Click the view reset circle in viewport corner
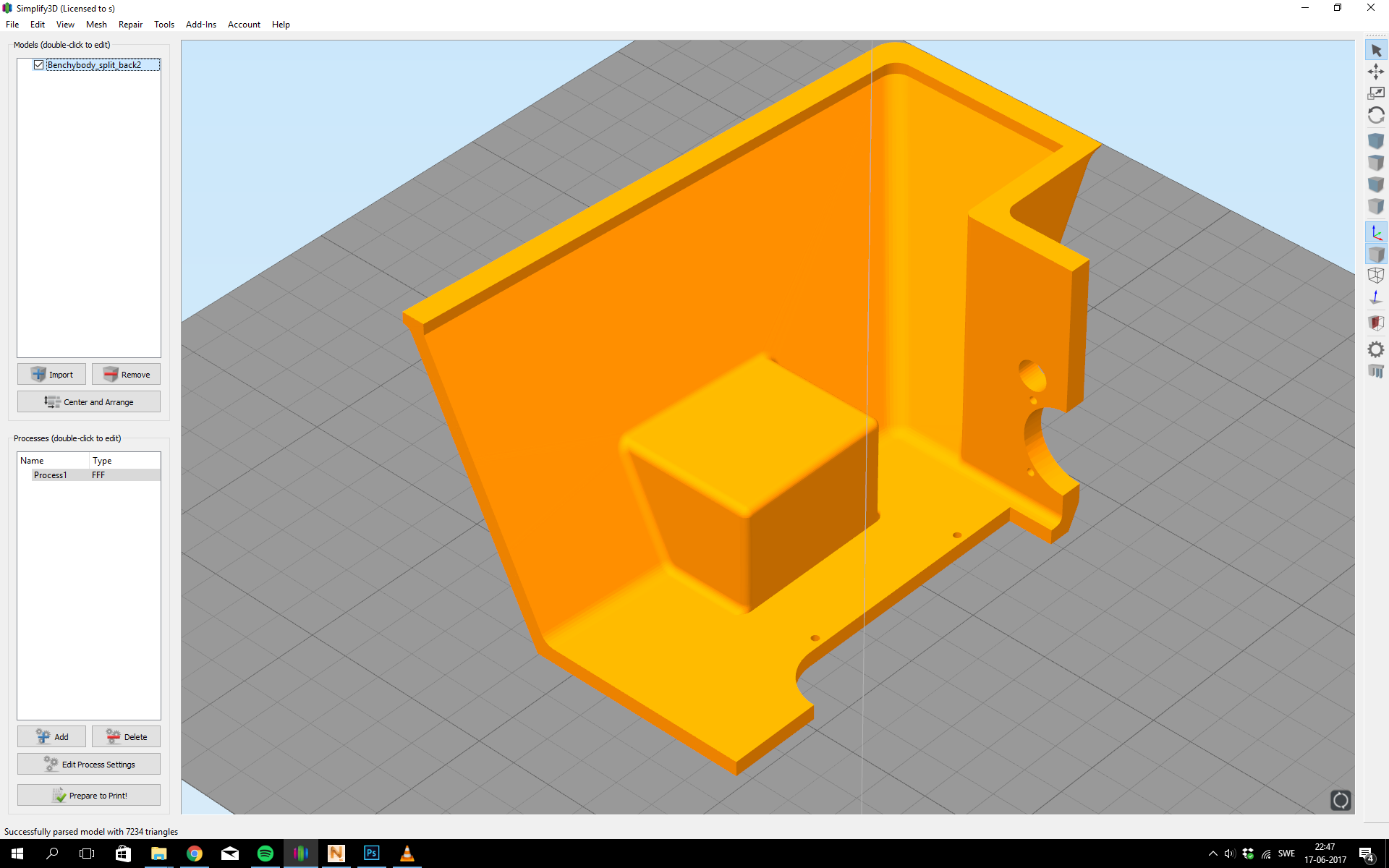 [1341, 800]
